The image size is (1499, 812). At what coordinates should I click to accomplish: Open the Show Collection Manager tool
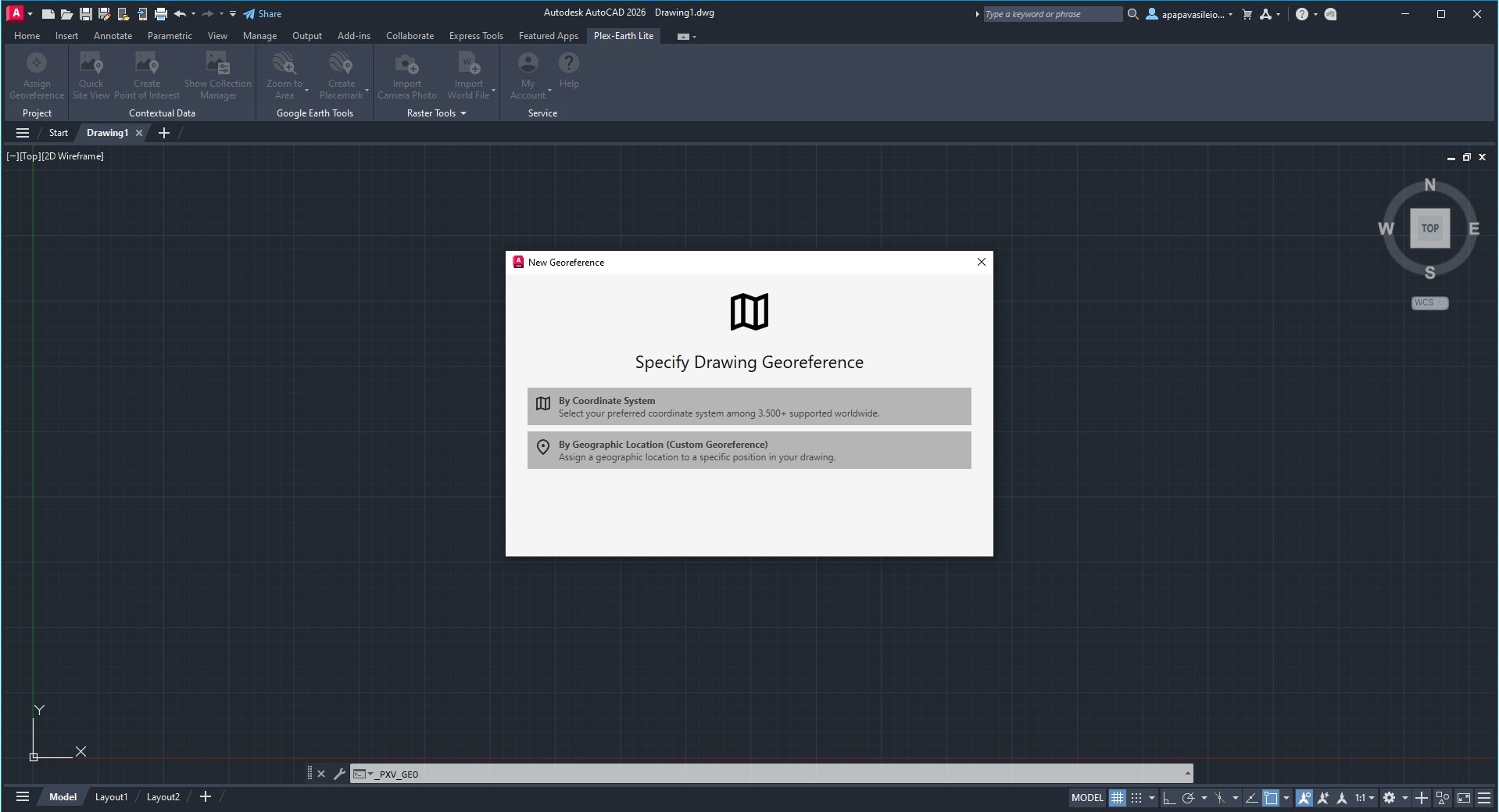[218, 76]
